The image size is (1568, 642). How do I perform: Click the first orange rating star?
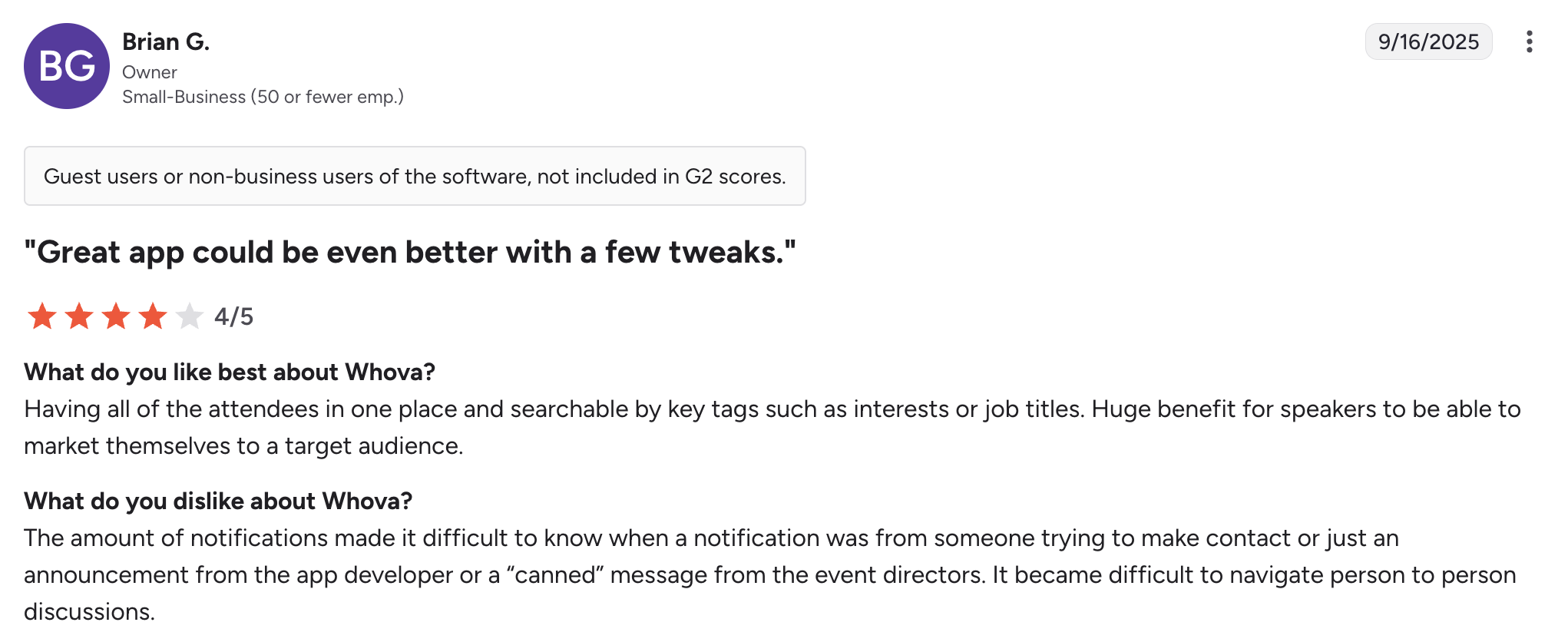point(42,316)
